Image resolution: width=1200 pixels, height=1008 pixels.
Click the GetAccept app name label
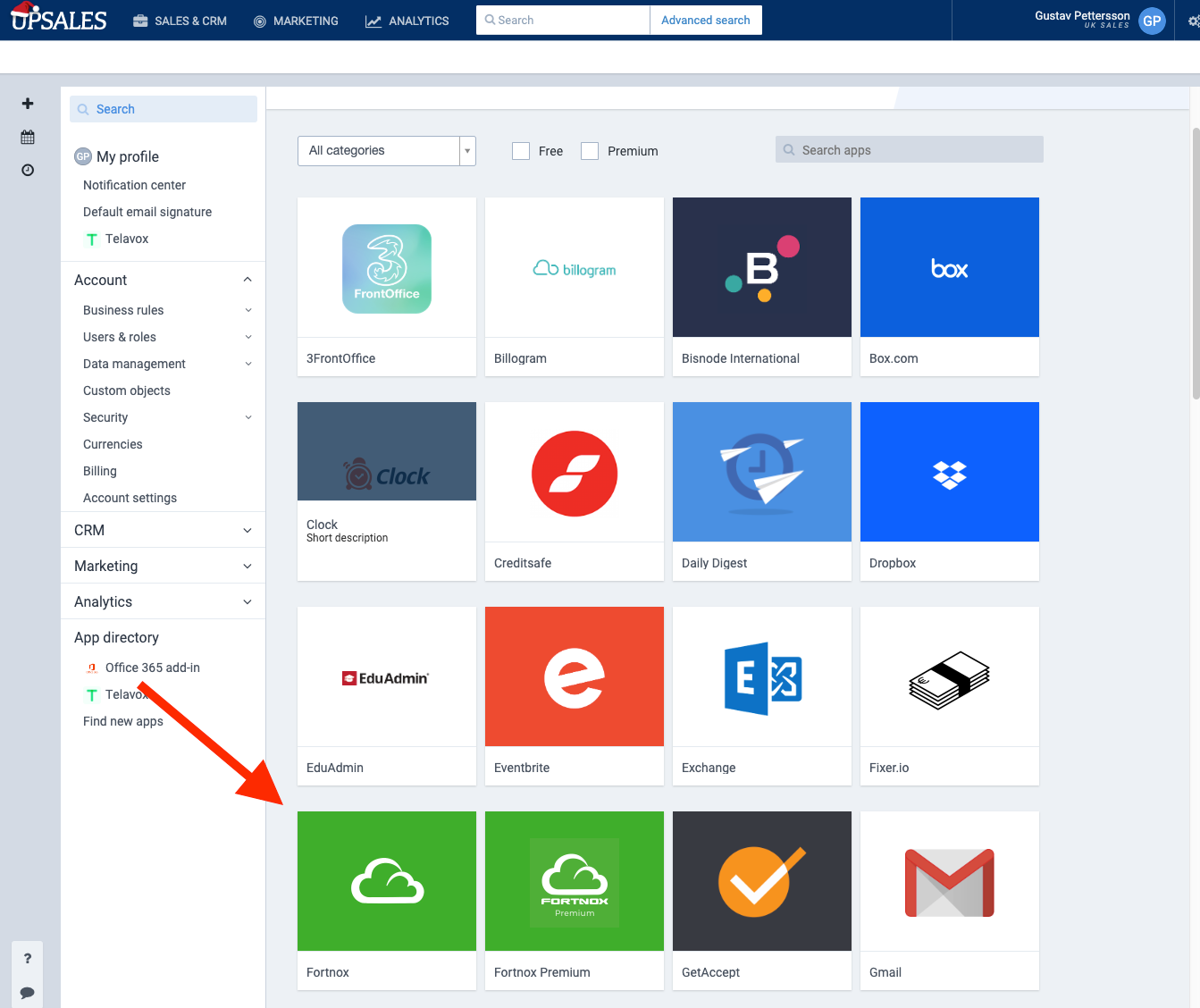click(710, 972)
